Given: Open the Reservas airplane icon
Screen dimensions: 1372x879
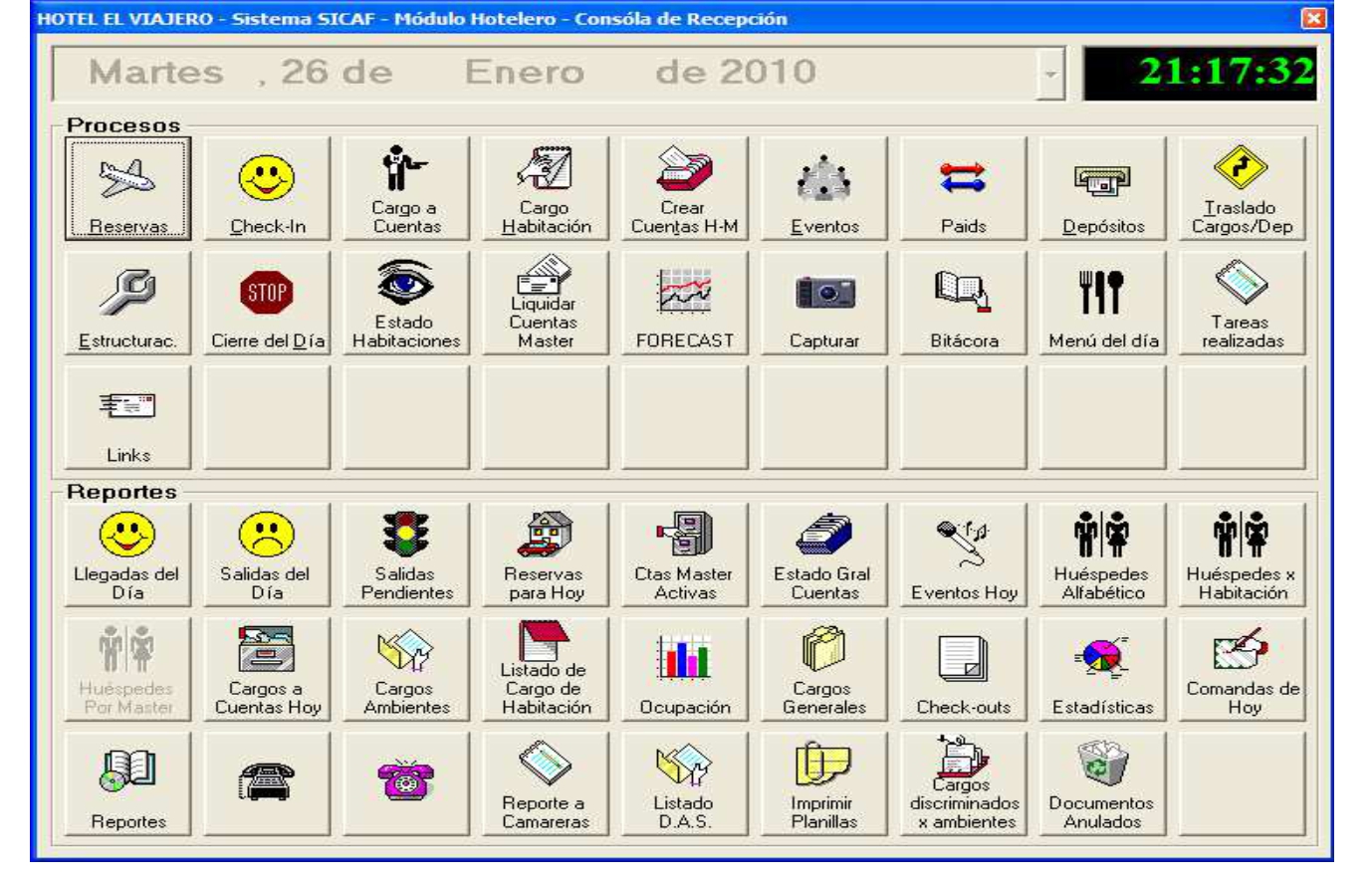Looking at the screenshot, I should tap(127, 189).
